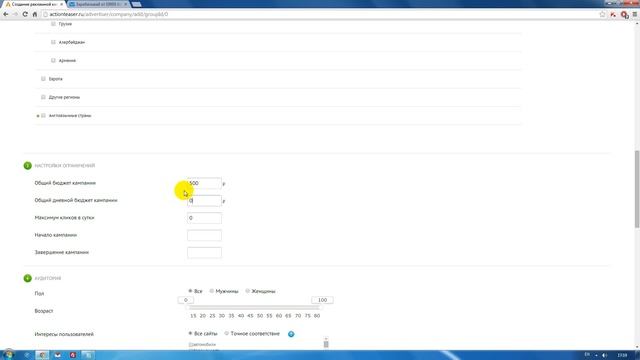Select the Женщины radio button
The width and height of the screenshot is (640, 360).
tap(247, 291)
